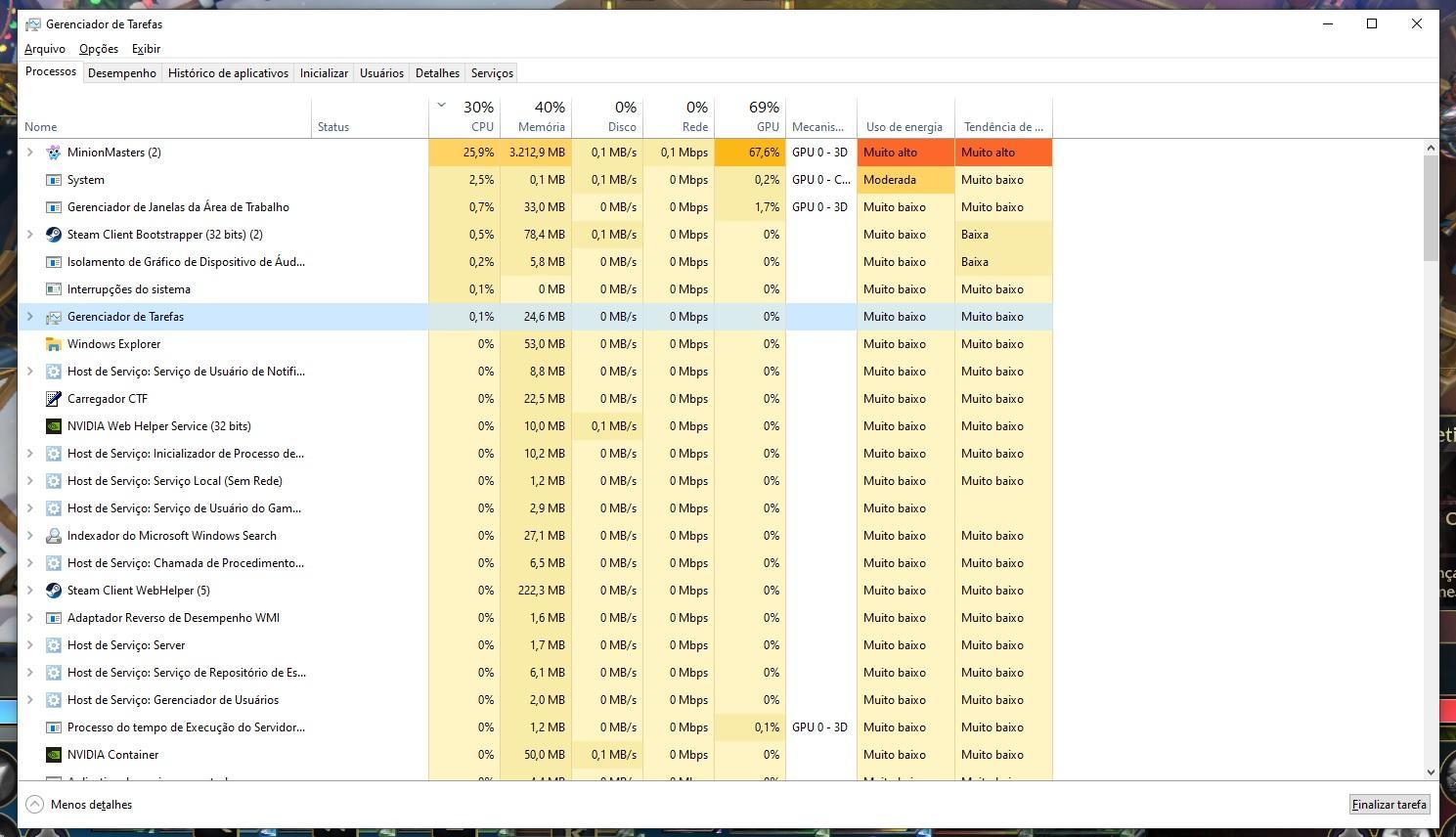The image size is (1456, 837).
Task: Click the 222,3 MB memory cell
Action: pos(536,591)
